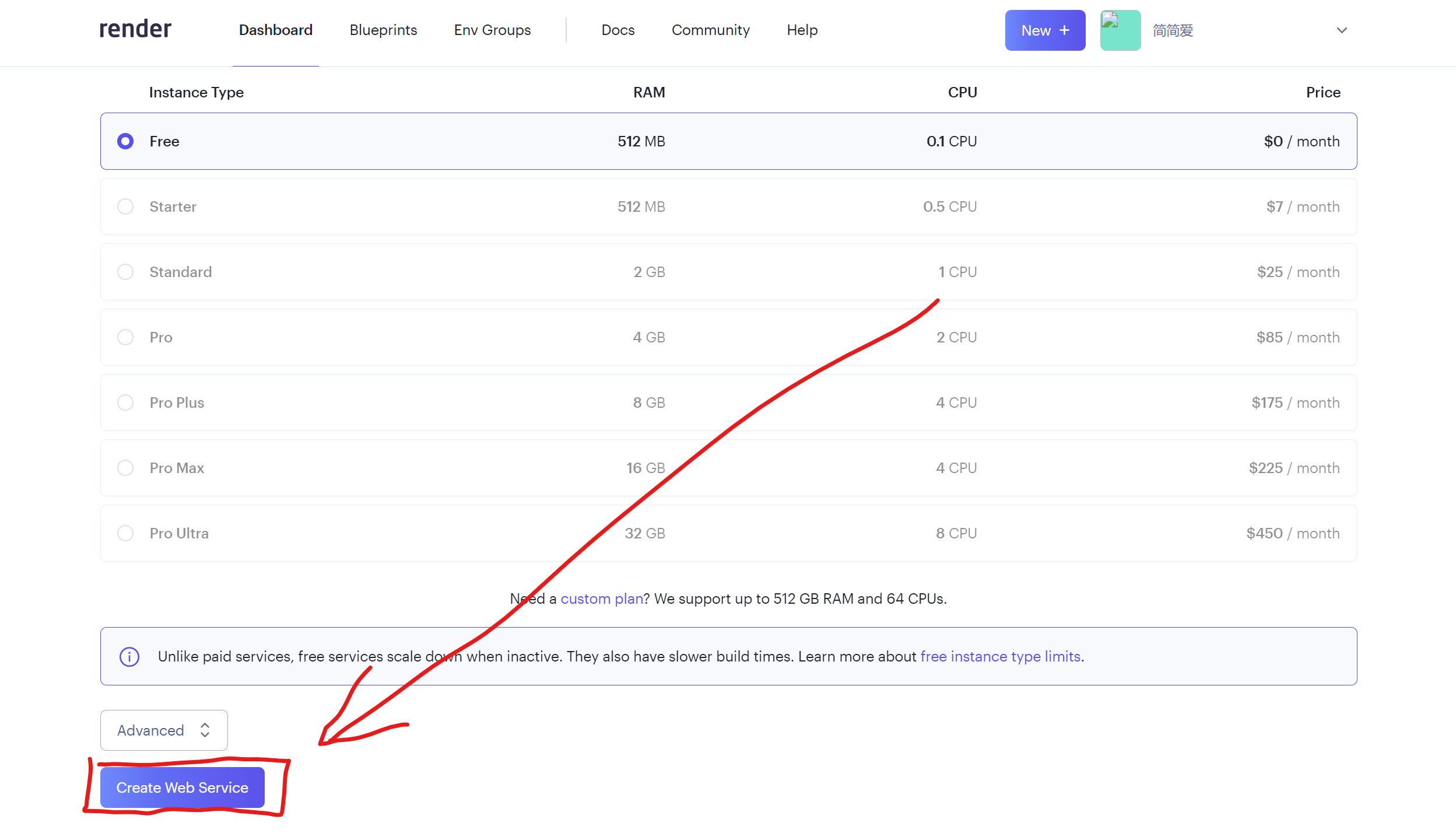Click the info circle icon
Screen dimensions: 1456x840
(x=129, y=657)
